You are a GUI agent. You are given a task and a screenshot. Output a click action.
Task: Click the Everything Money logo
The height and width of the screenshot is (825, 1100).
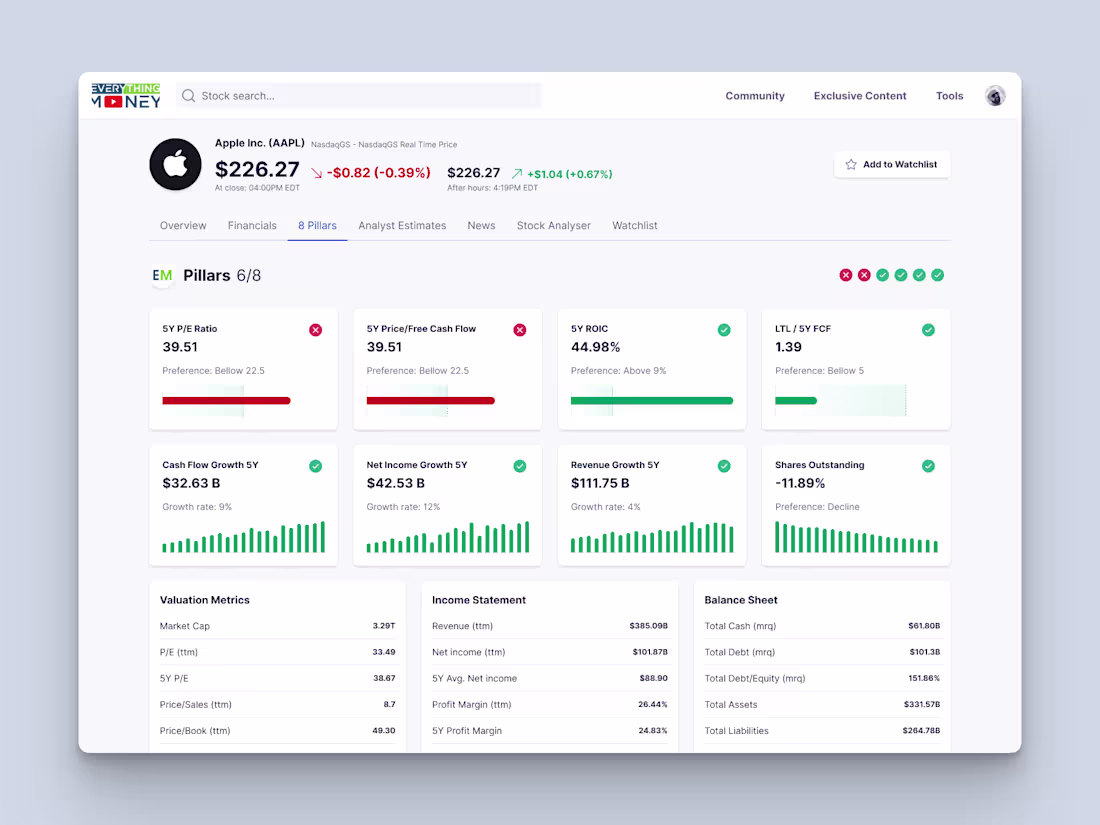tap(125, 96)
